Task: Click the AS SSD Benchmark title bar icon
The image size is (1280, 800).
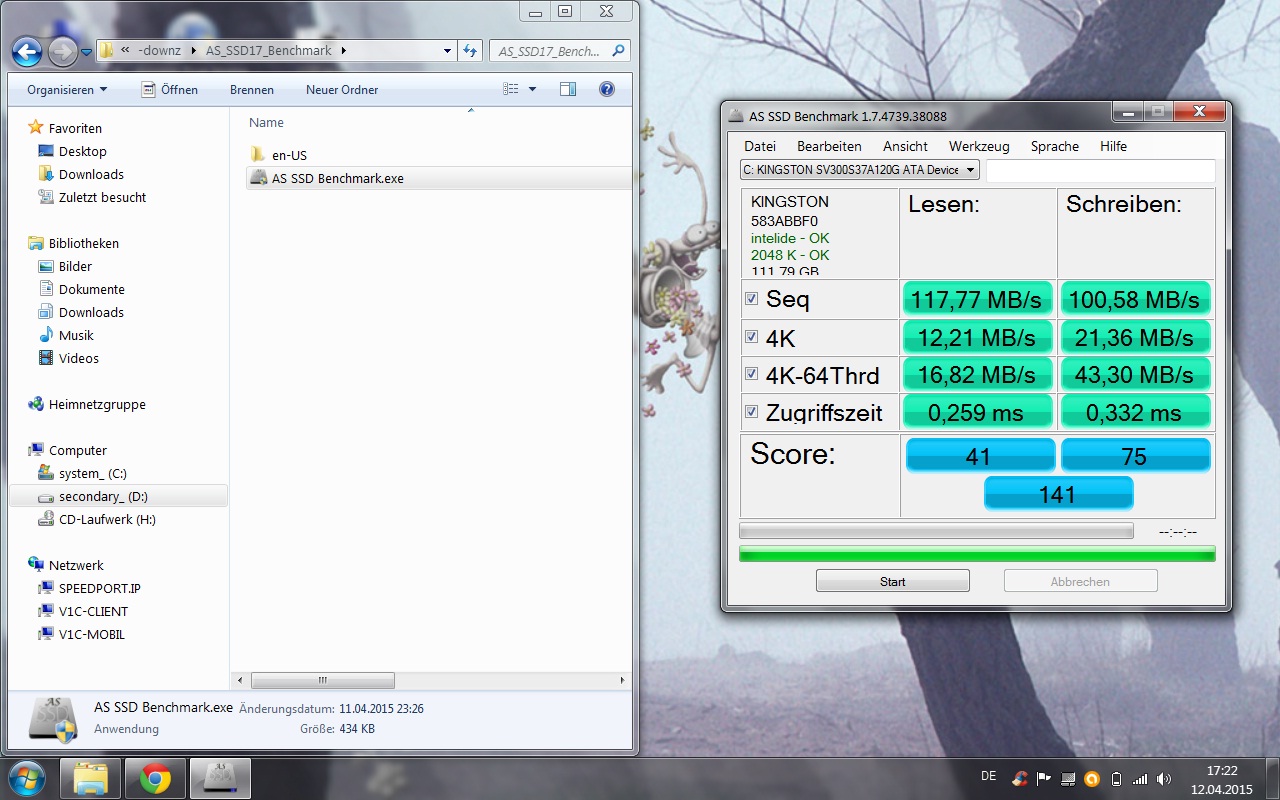Action: point(736,116)
